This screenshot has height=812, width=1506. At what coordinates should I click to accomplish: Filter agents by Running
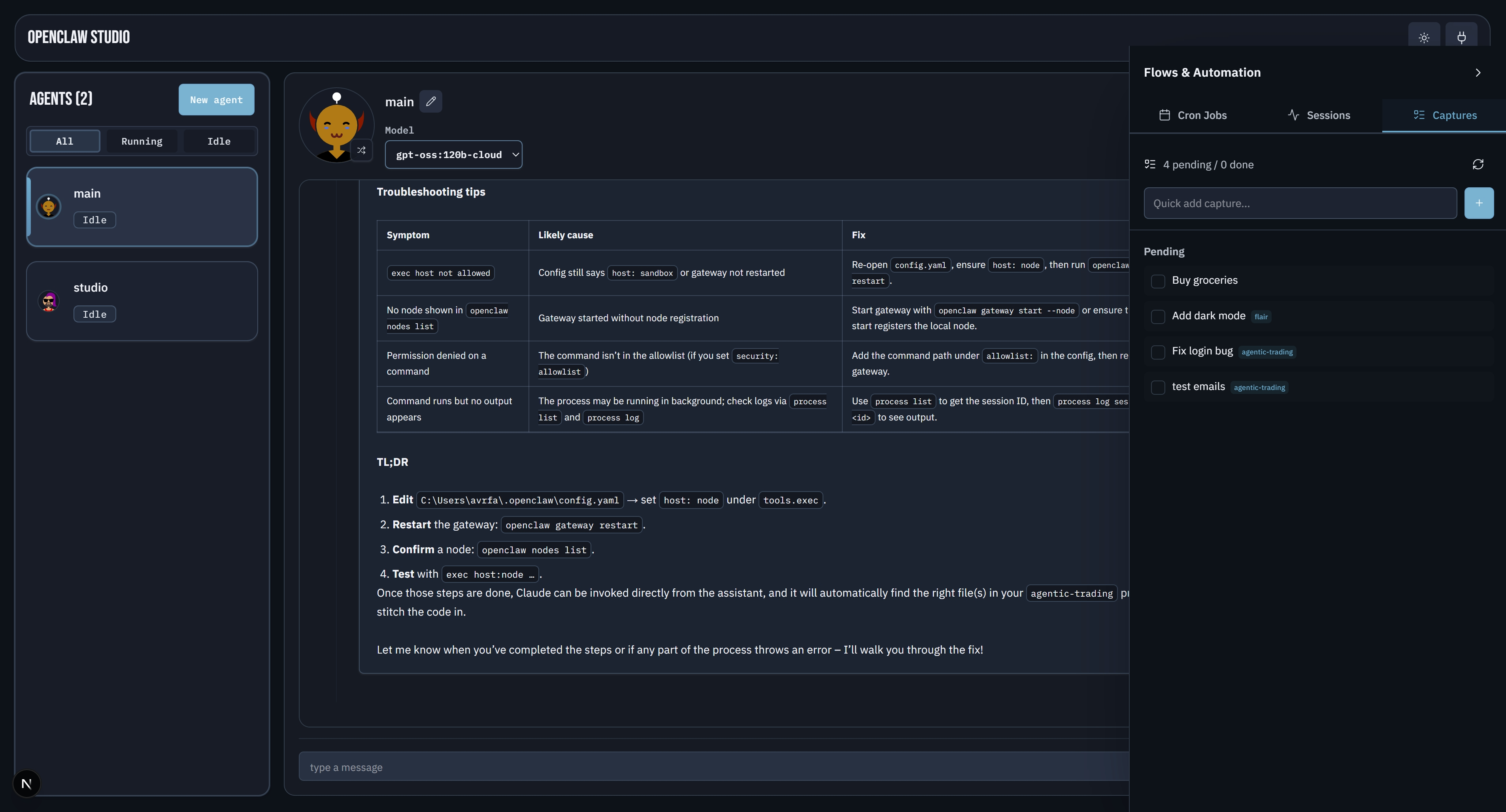click(142, 141)
